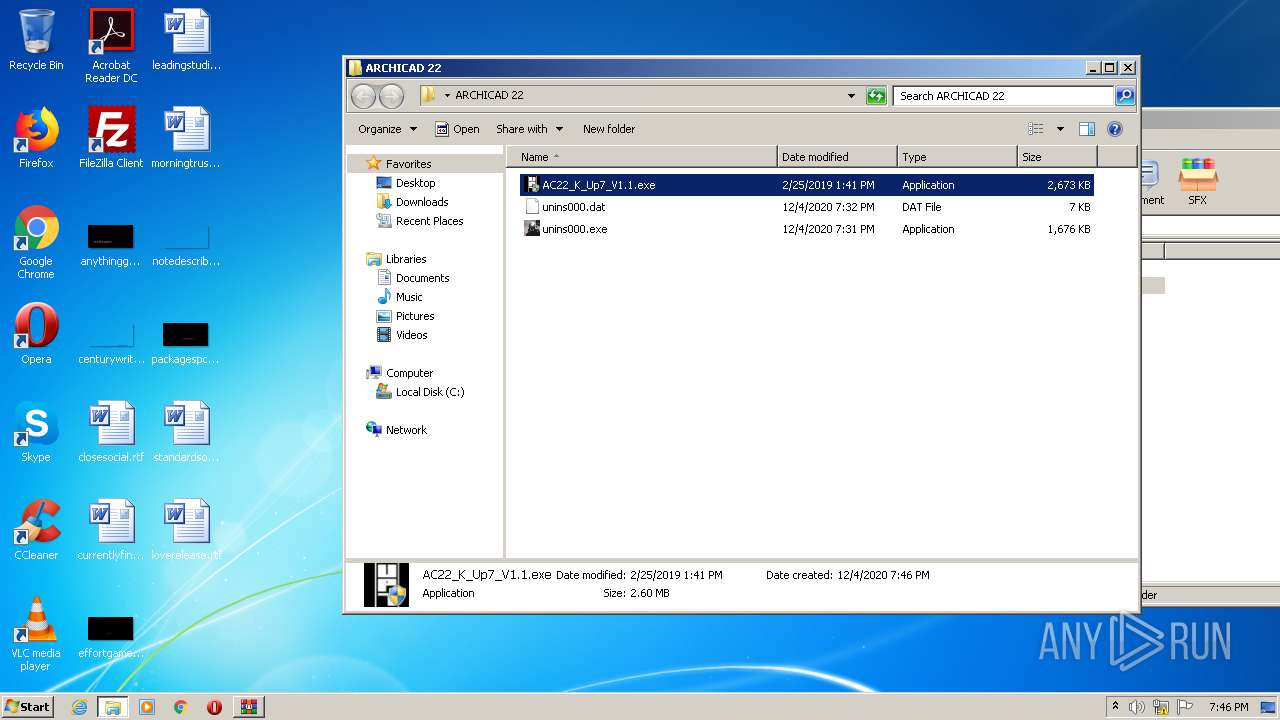Click the volume tray icon
This screenshot has width=1280, height=720.
(1137, 707)
